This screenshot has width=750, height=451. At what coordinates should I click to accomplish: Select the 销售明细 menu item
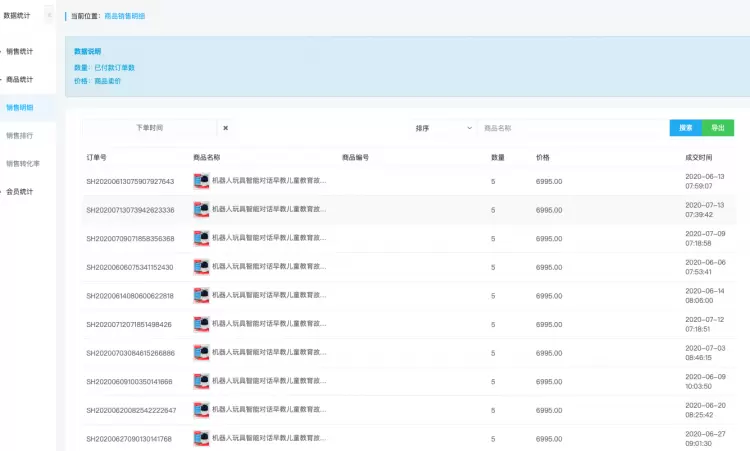click(x=20, y=108)
